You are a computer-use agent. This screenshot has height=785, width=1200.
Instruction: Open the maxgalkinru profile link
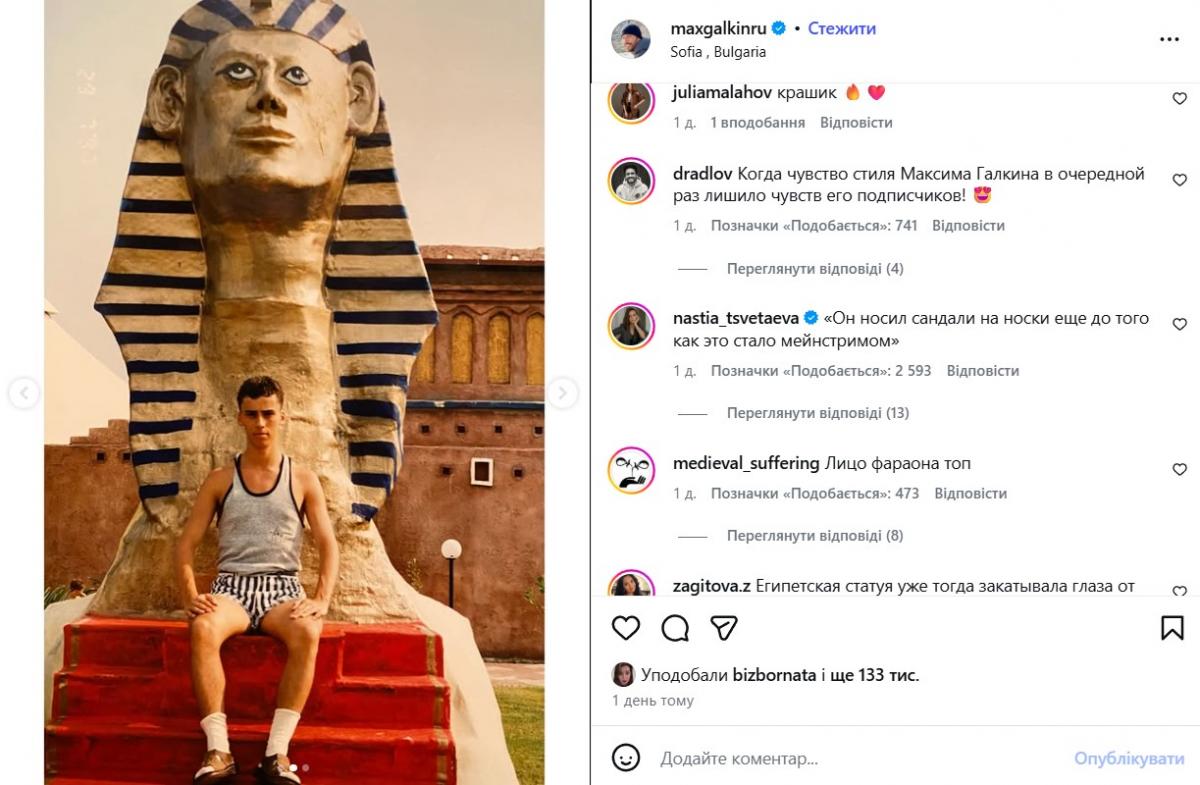click(718, 29)
